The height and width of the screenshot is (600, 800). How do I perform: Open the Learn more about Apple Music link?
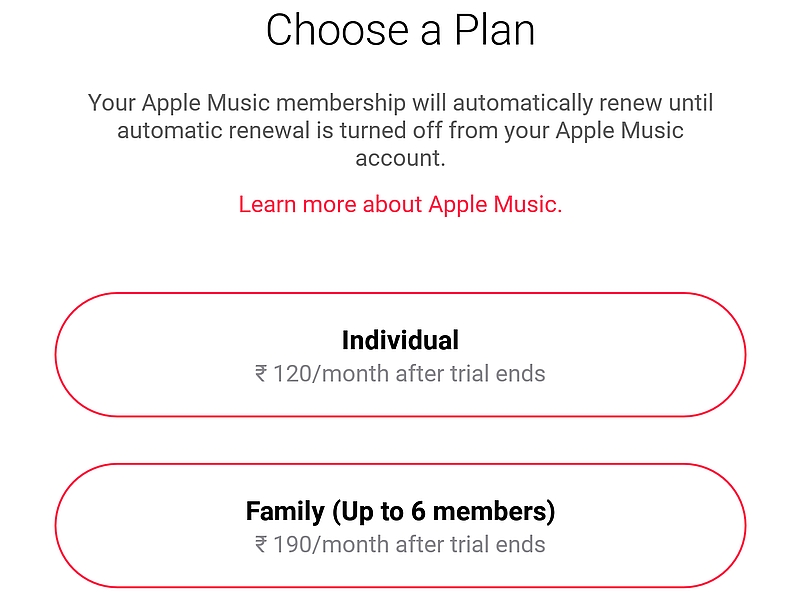(x=400, y=205)
